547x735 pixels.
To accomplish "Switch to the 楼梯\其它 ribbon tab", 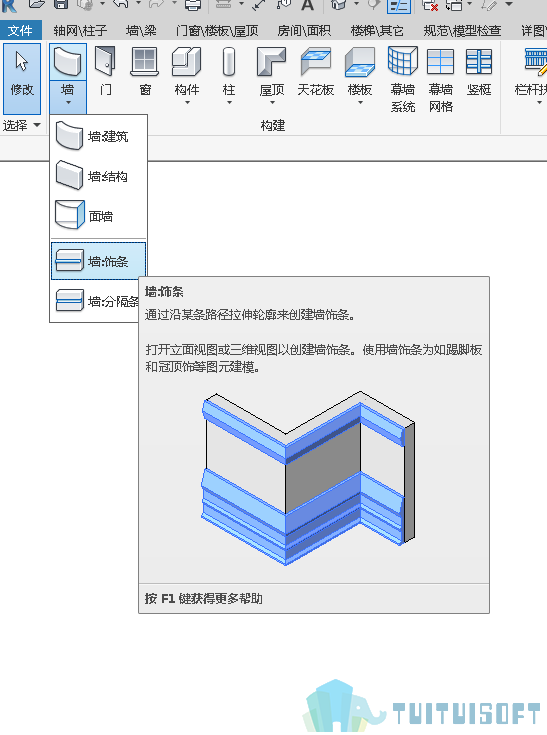I will tap(377, 30).
